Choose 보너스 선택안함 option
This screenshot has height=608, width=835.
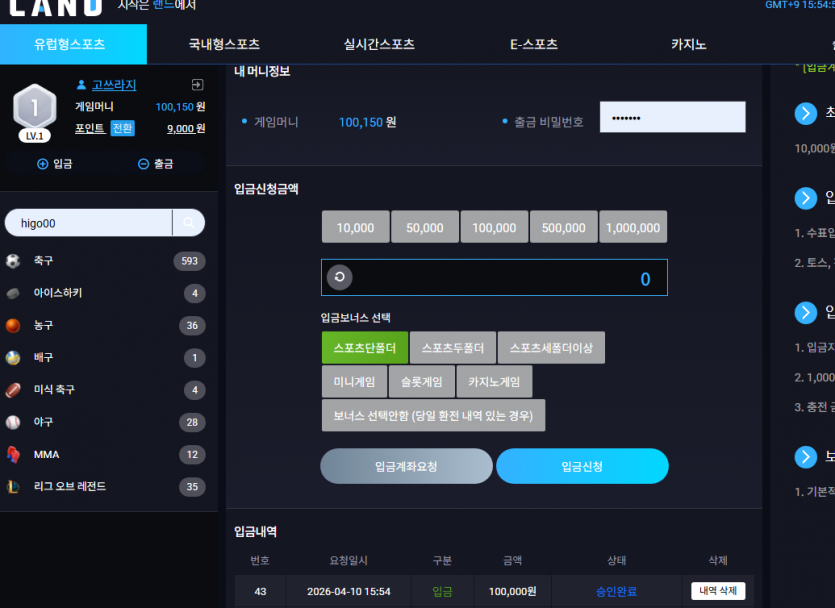[x=433, y=415]
